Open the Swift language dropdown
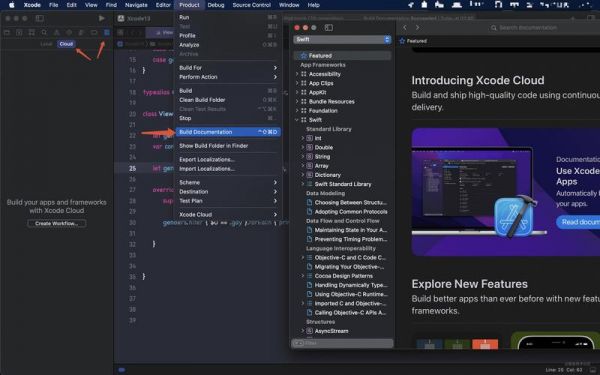 click(342, 39)
